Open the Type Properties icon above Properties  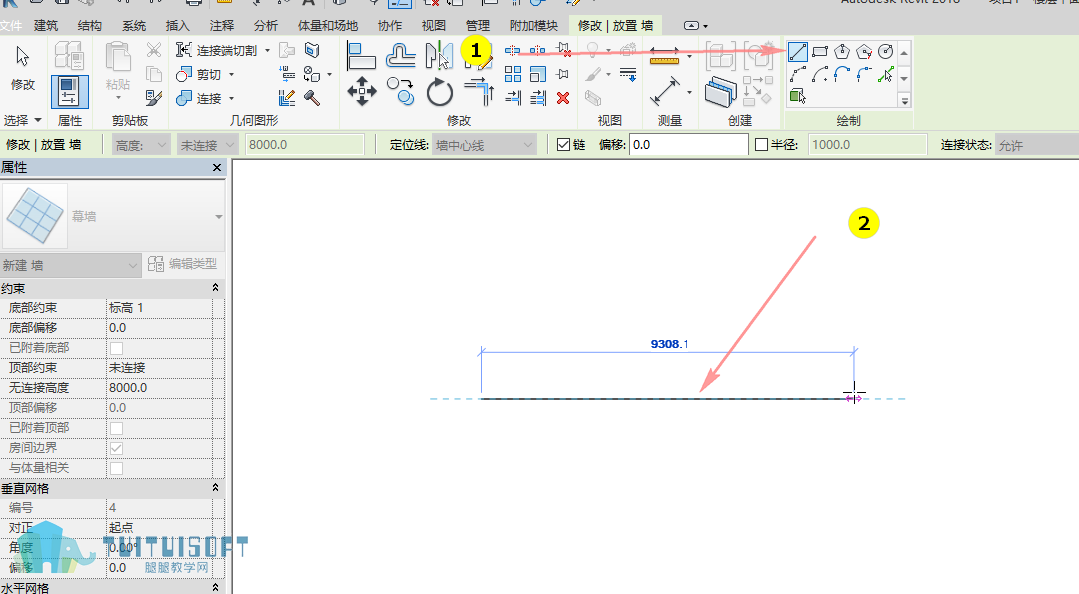click(x=70, y=56)
